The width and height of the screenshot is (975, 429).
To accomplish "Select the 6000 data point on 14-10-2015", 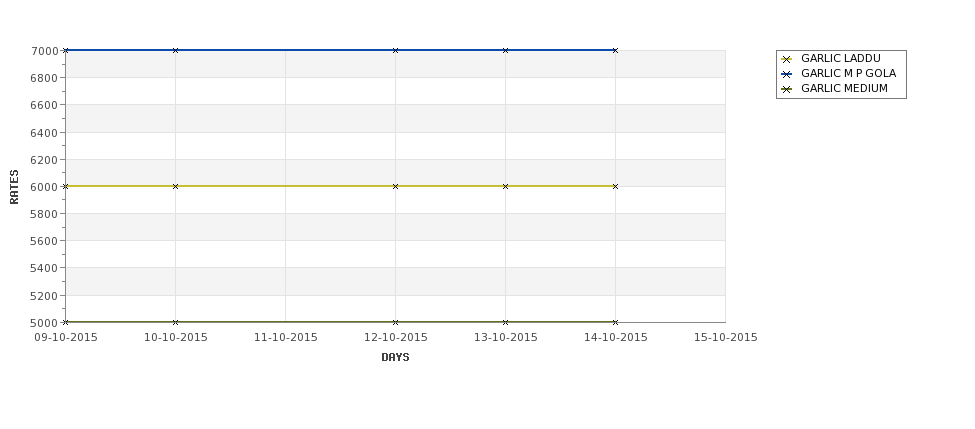I will (615, 186).
